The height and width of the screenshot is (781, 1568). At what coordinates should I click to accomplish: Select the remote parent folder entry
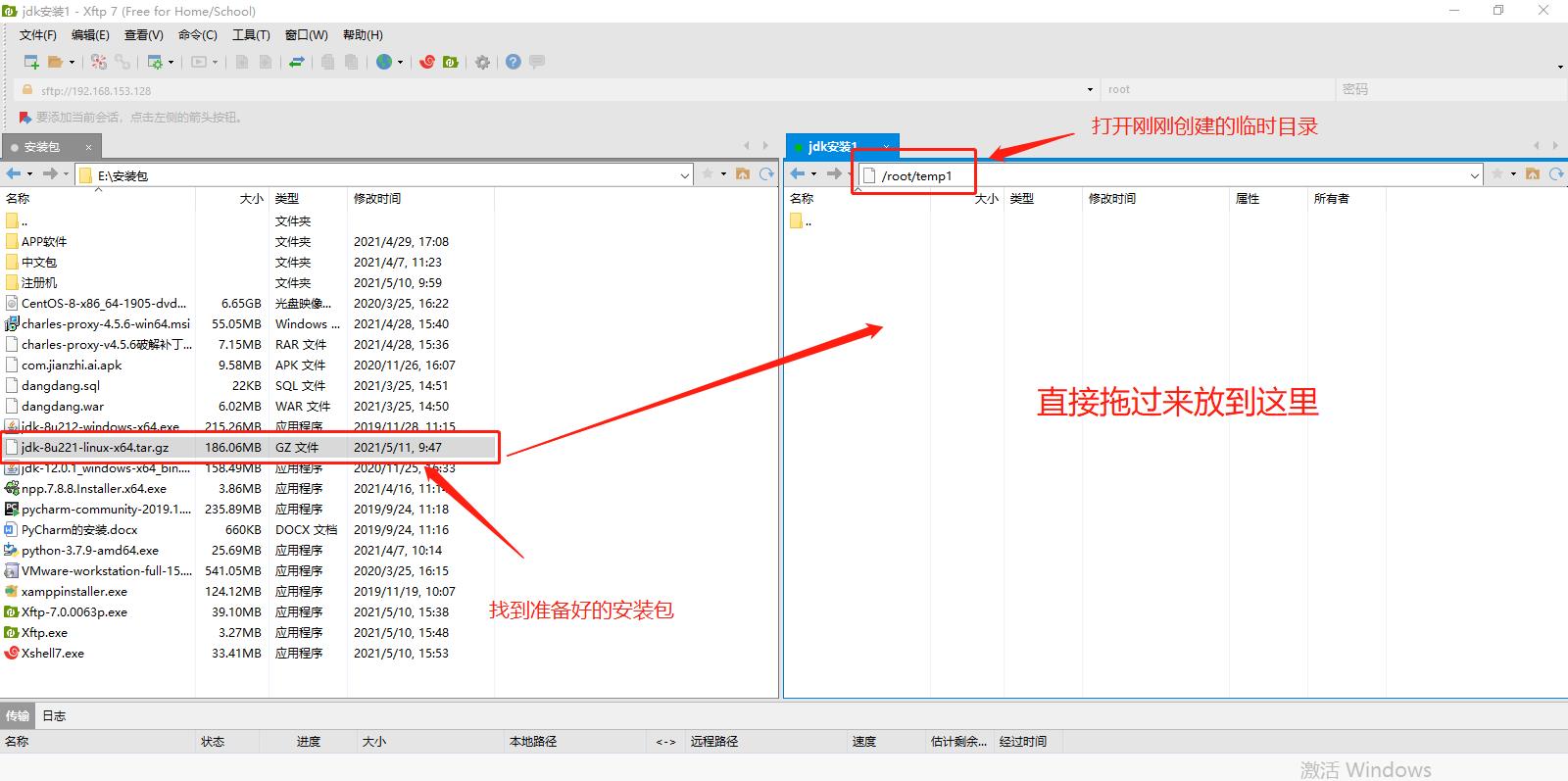tap(801, 221)
